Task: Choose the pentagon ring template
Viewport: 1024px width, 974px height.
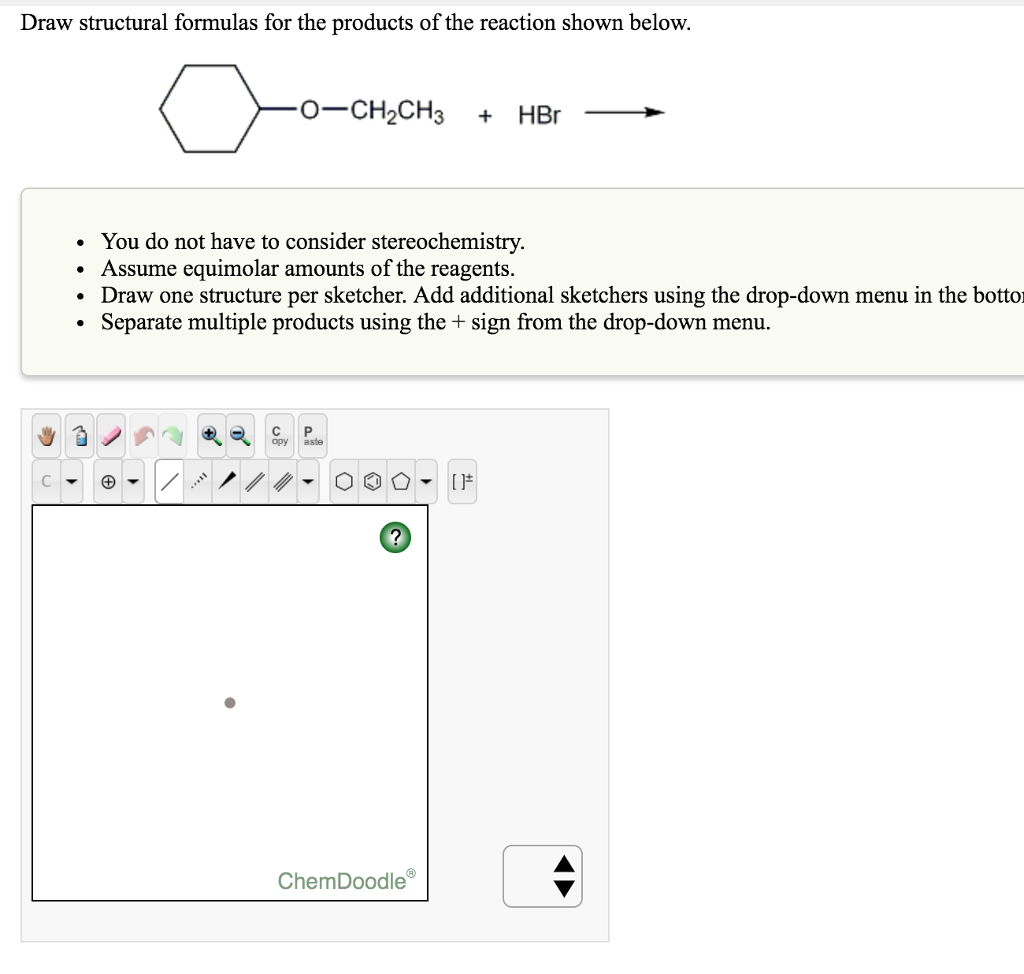Action: tap(401, 480)
